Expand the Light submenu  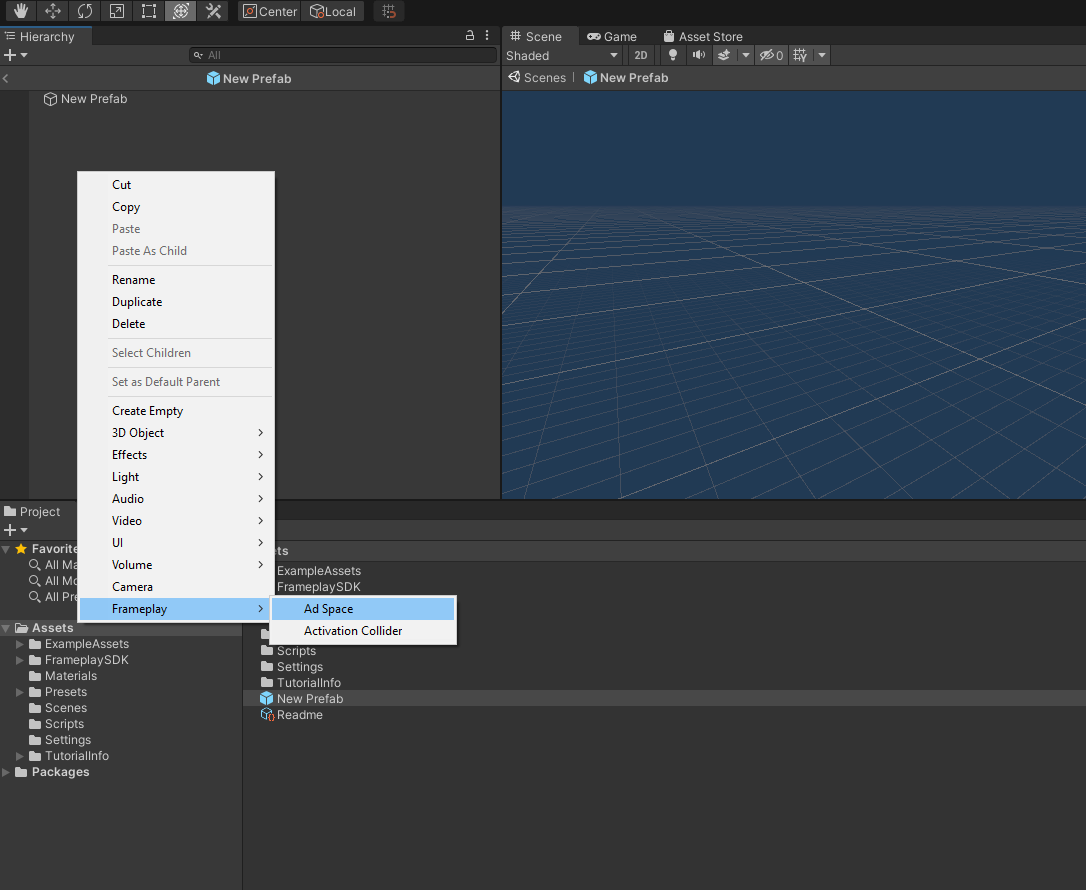tap(176, 477)
